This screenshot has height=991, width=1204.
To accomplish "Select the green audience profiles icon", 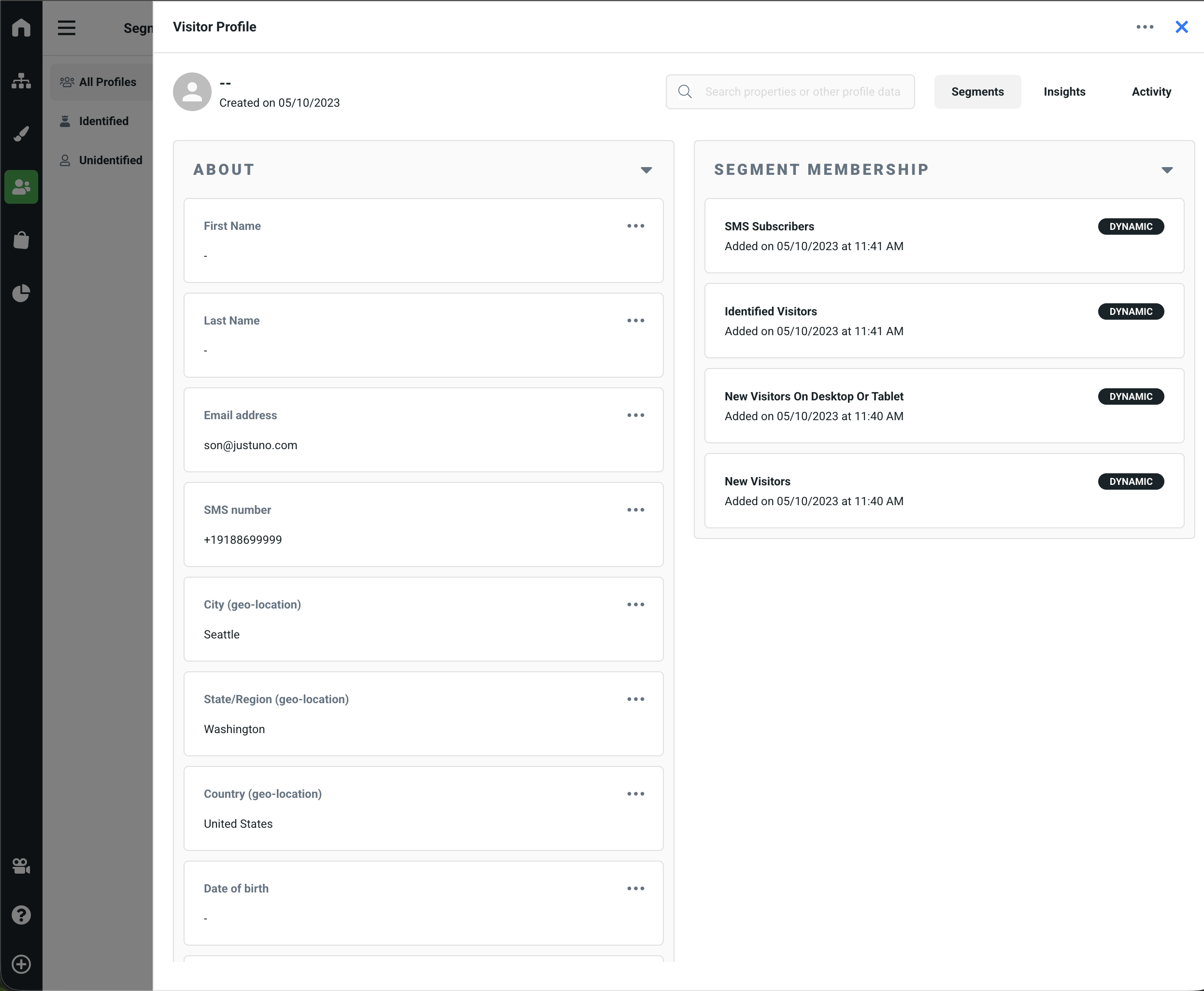I will [x=21, y=187].
